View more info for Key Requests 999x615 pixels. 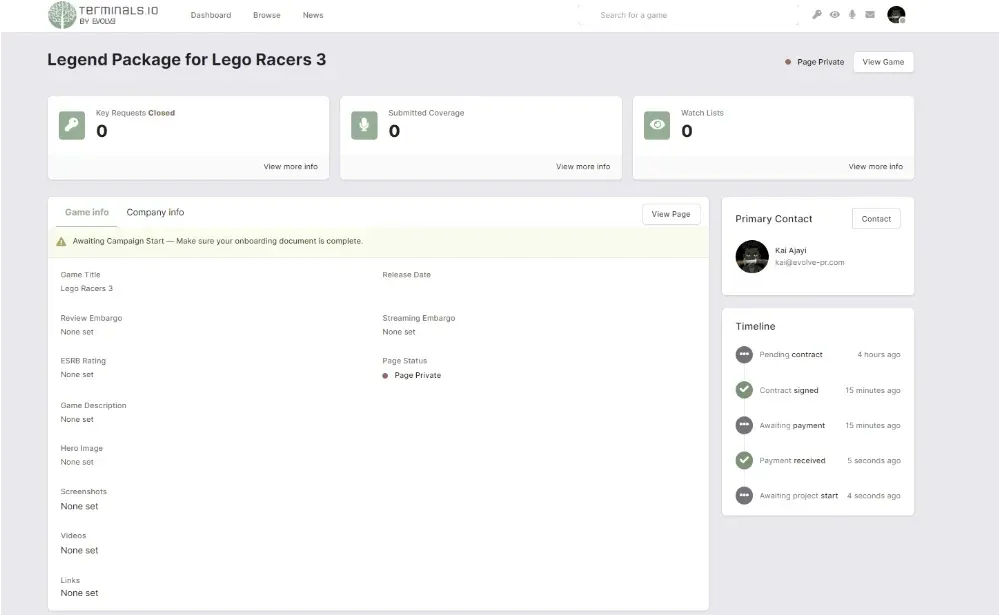tap(291, 166)
